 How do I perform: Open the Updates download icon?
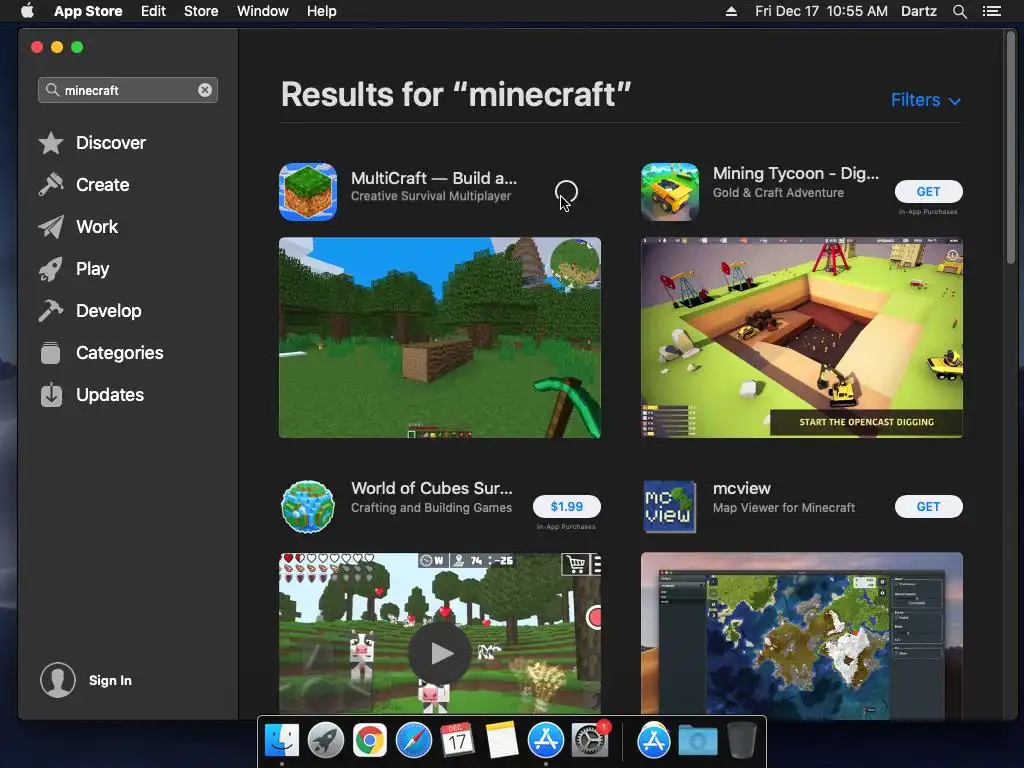(51, 394)
